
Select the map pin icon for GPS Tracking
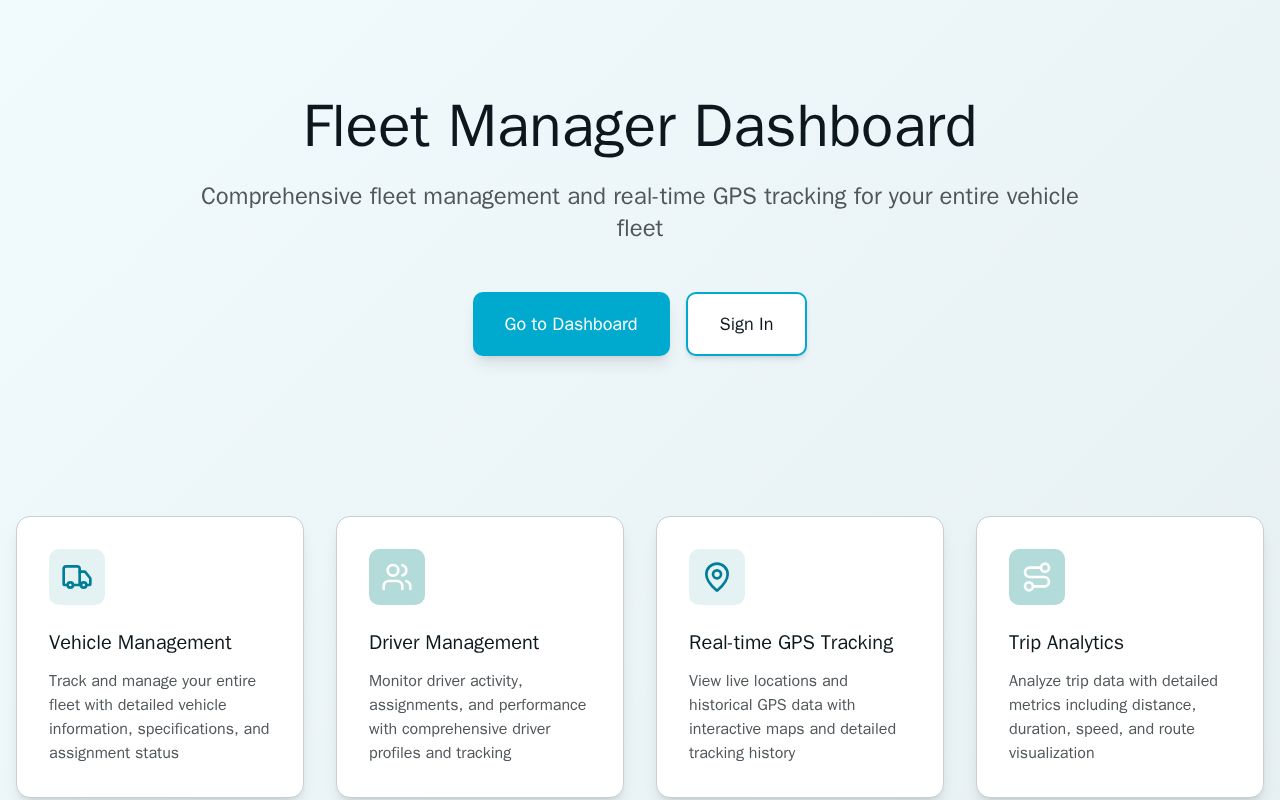717,577
